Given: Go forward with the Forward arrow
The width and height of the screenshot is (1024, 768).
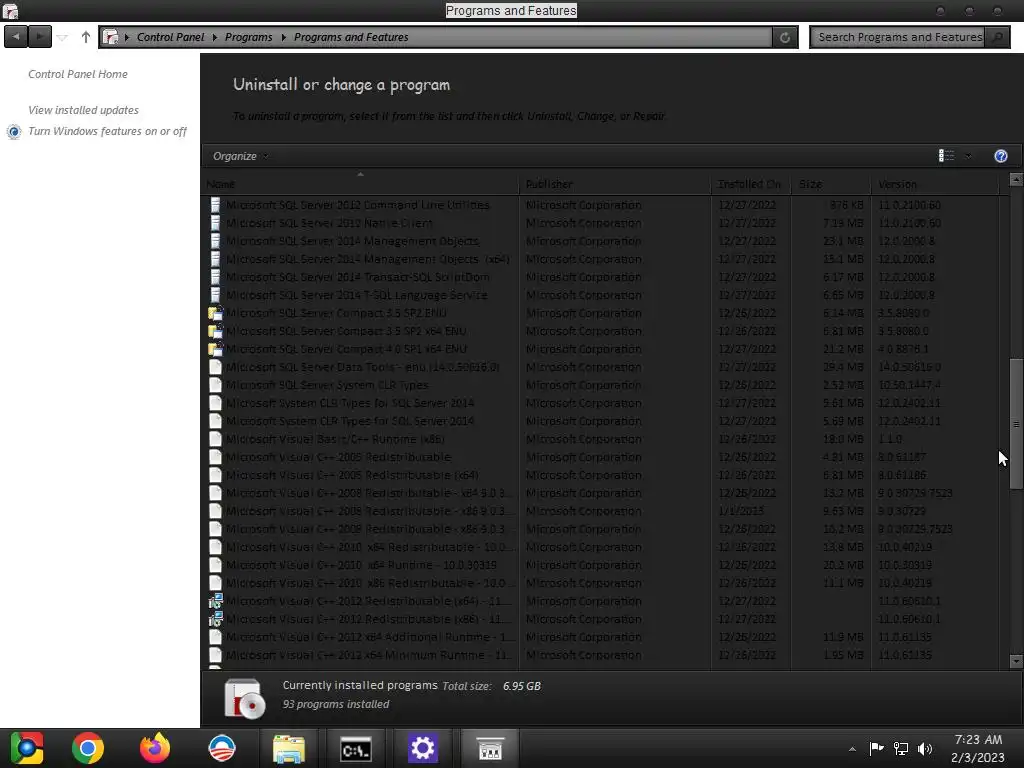Looking at the screenshot, I should [40, 37].
